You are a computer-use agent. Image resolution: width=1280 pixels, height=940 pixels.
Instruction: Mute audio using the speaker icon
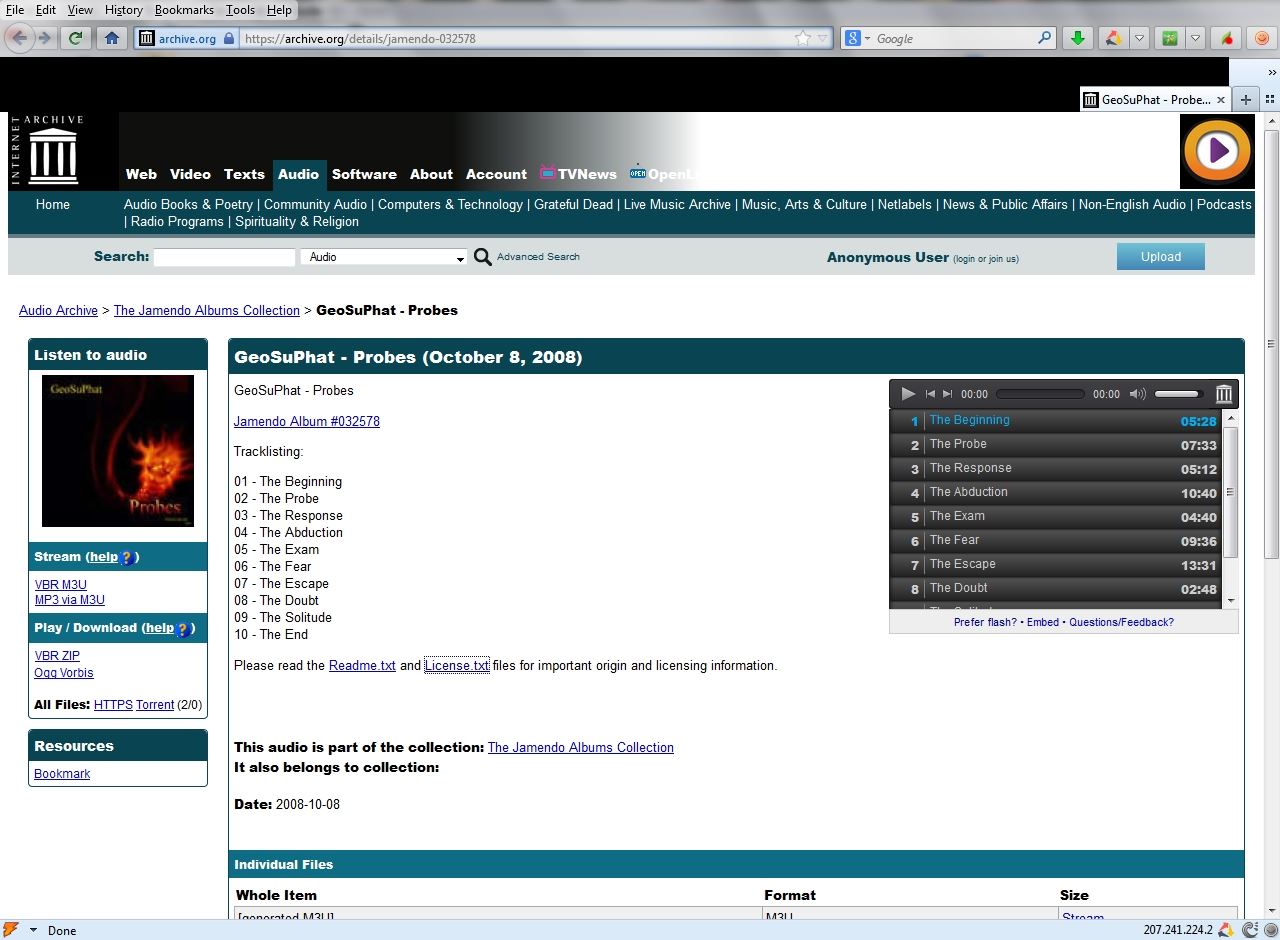point(1137,394)
